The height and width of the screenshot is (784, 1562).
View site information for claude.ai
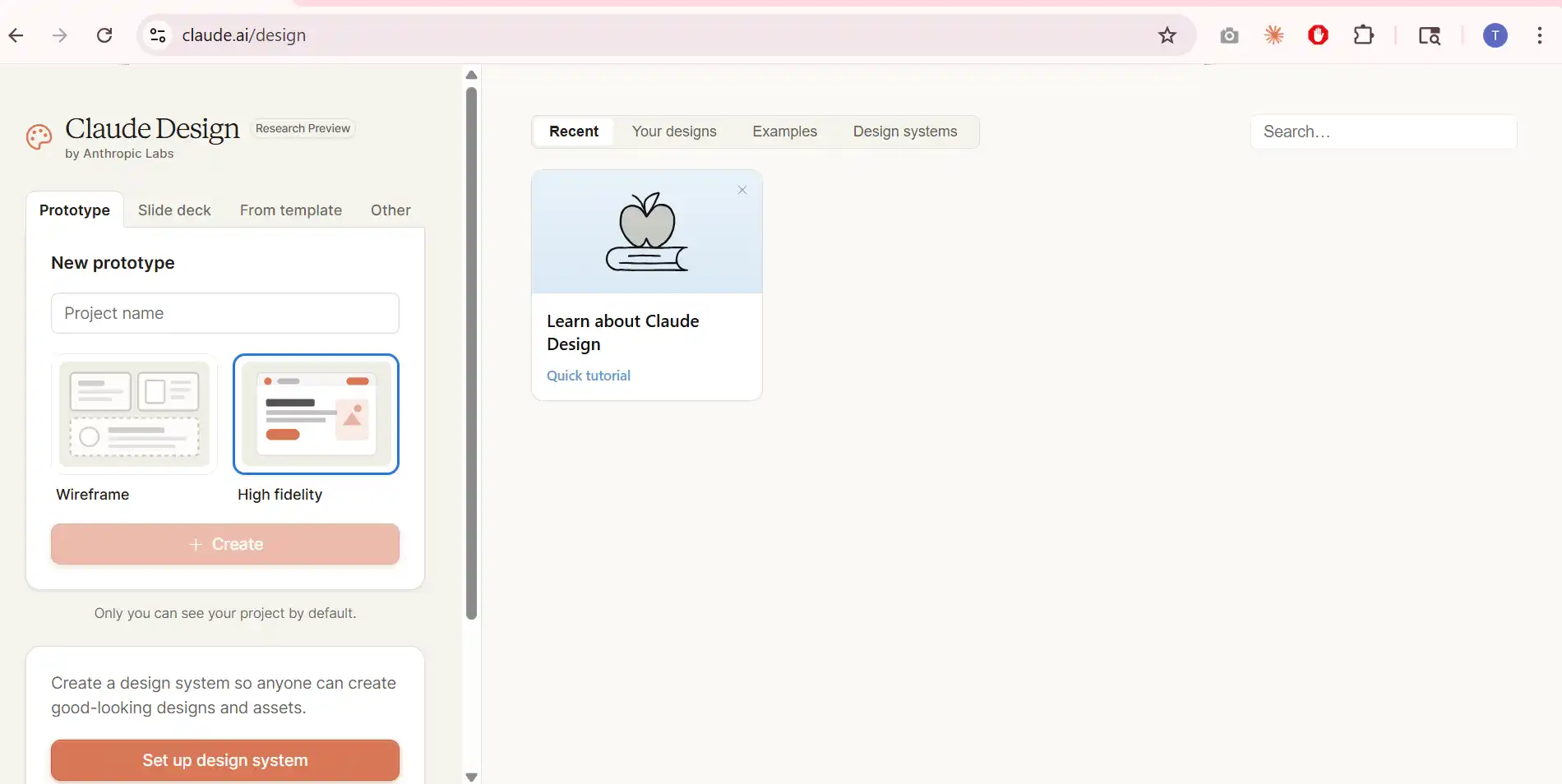coord(158,35)
